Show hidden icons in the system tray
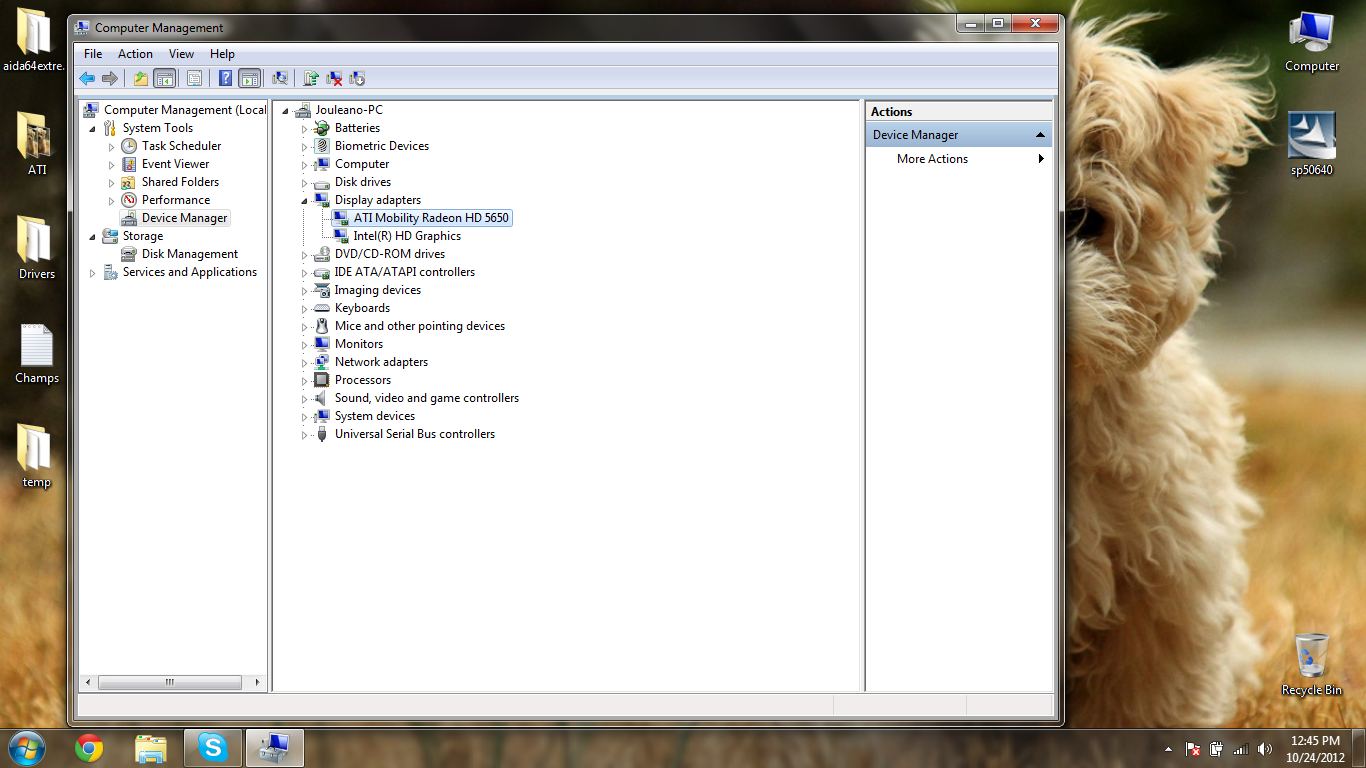1366x768 pixels. [x=1167, y=747]
